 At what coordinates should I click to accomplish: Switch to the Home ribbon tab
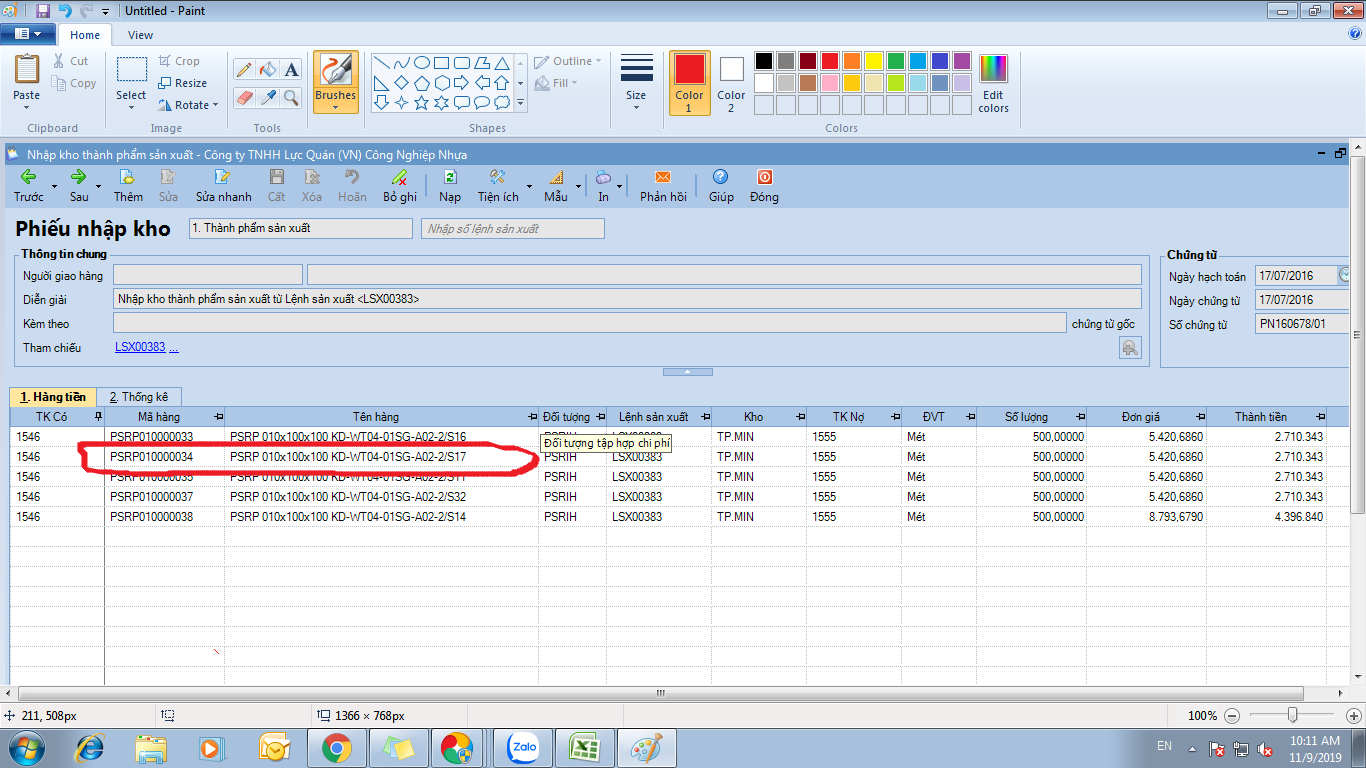85,35
